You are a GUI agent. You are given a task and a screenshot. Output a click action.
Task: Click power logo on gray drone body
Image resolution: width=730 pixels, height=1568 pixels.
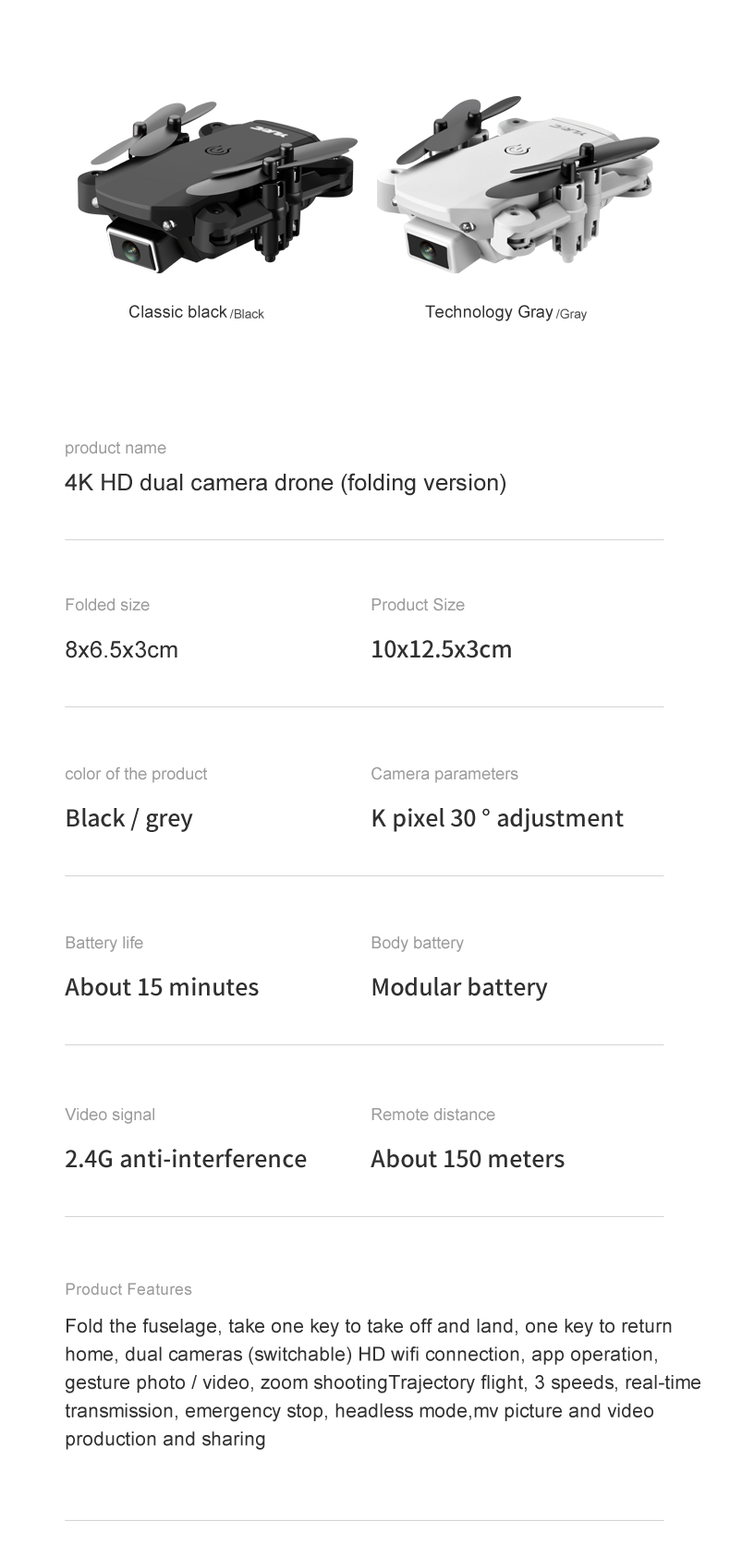click(x=517, y=151)
